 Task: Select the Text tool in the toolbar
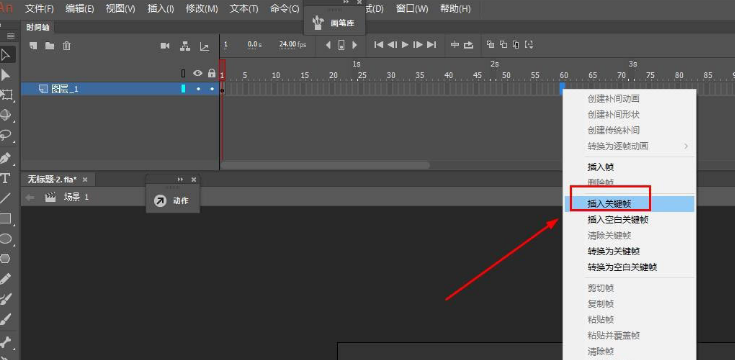tap(5, 178)
